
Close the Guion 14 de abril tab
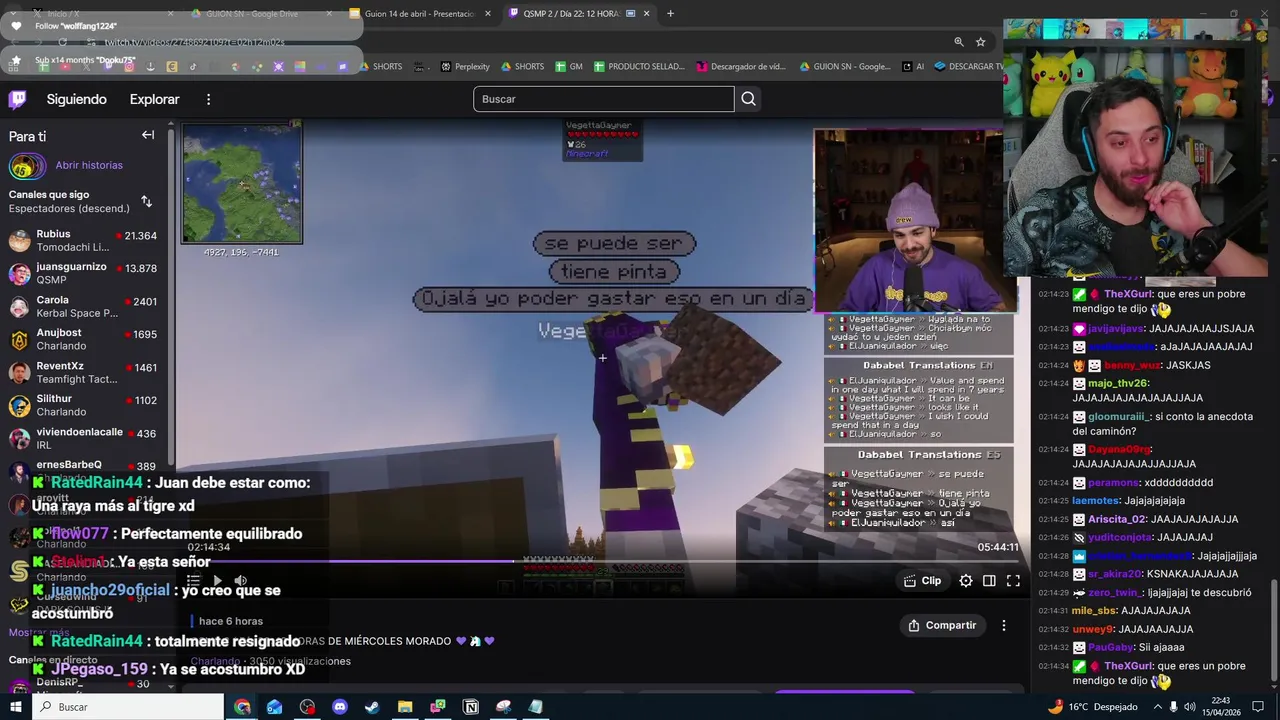pos(488,14)
